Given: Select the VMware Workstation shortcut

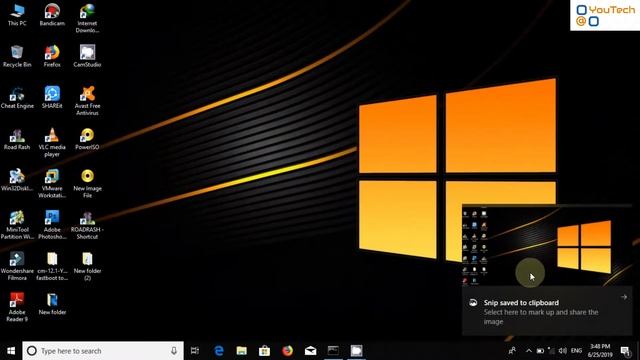Looking at the screenshot, I should (52, 184).
